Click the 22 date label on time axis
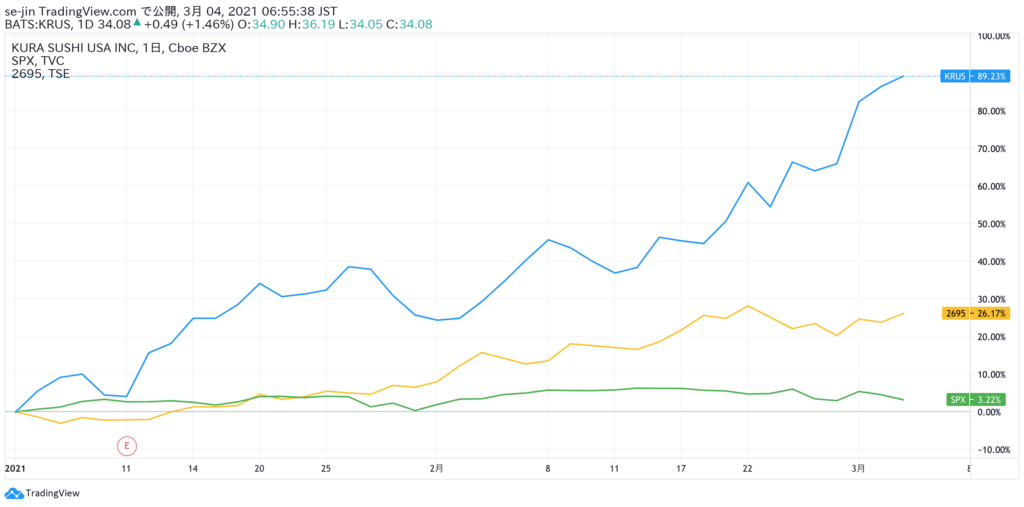 [x=748, y=468]
